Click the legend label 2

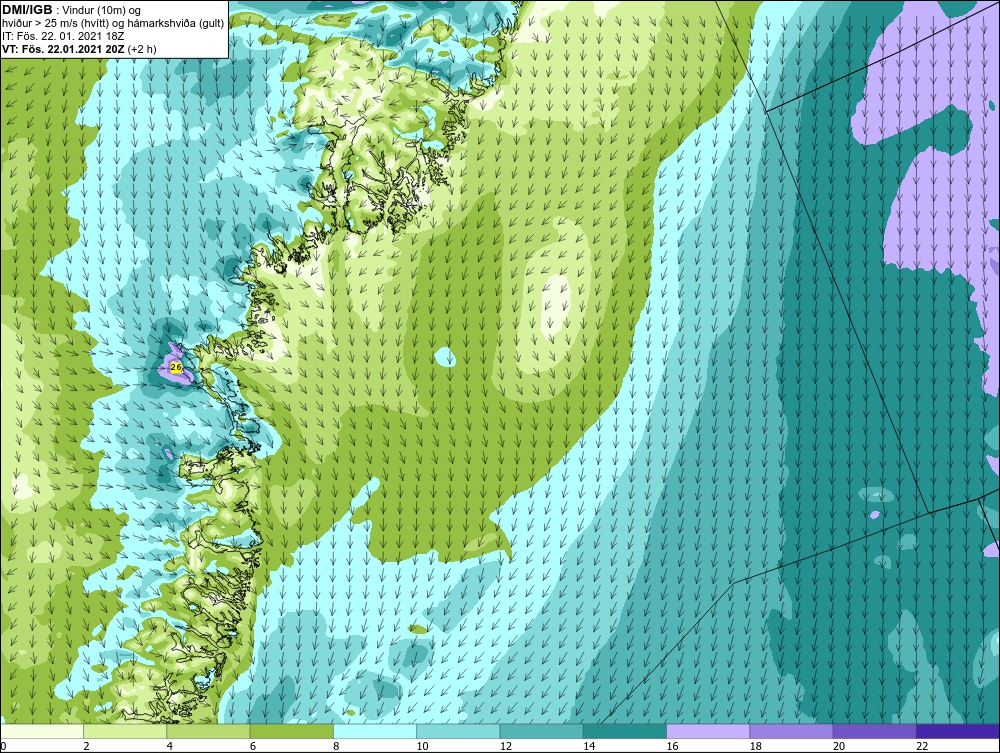click(86, 746)
